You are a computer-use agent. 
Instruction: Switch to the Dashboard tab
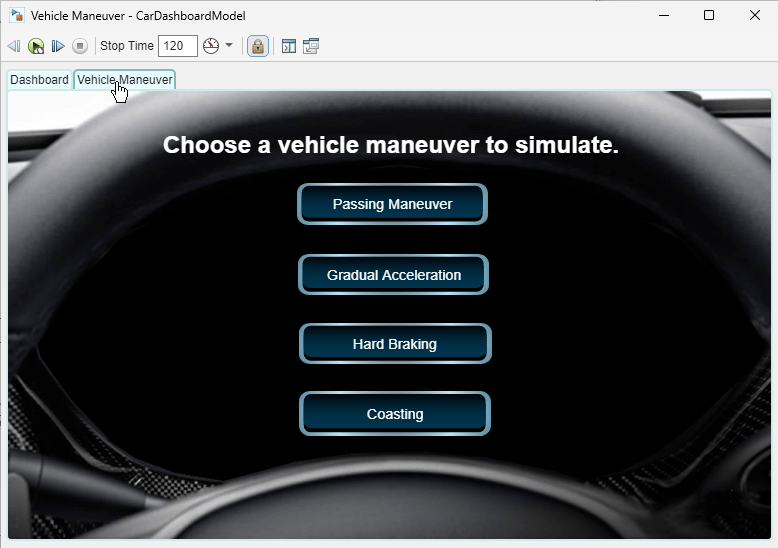point(39,80)
